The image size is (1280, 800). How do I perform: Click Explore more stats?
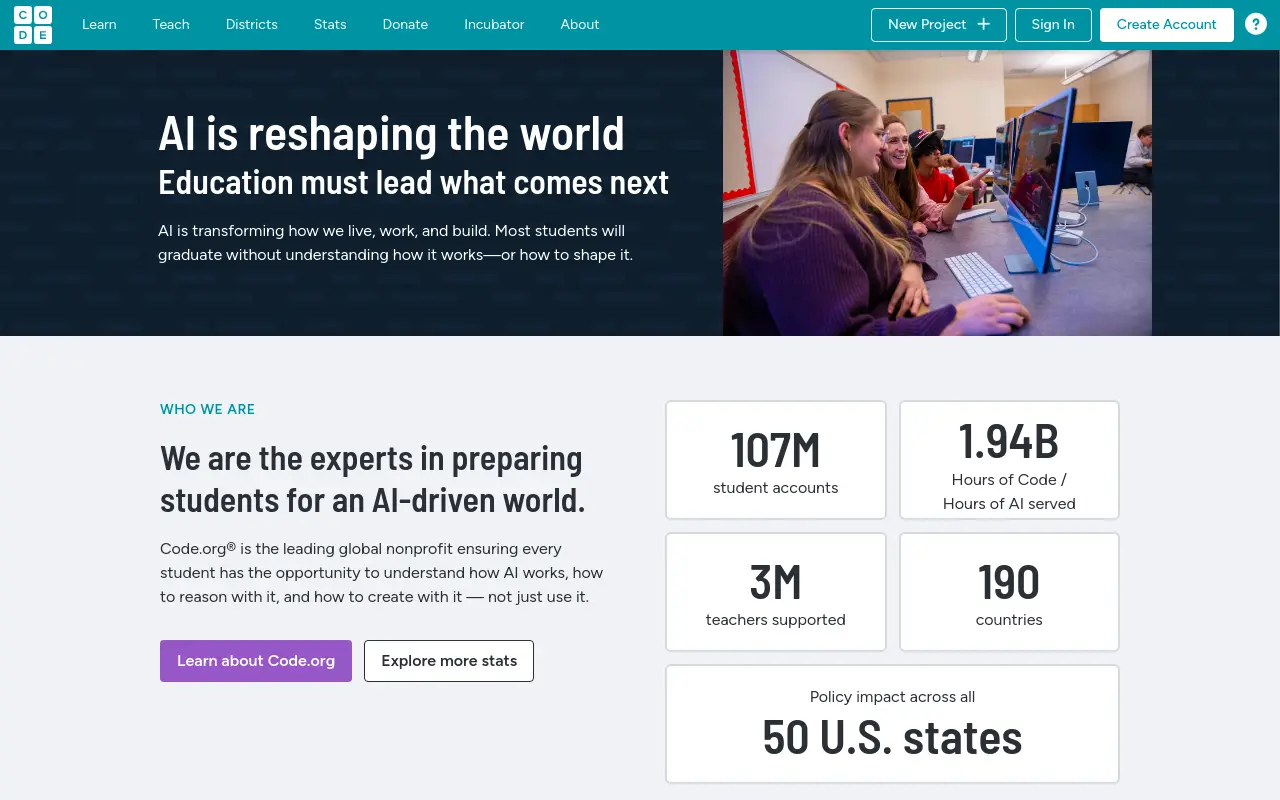tap(449, 661)
